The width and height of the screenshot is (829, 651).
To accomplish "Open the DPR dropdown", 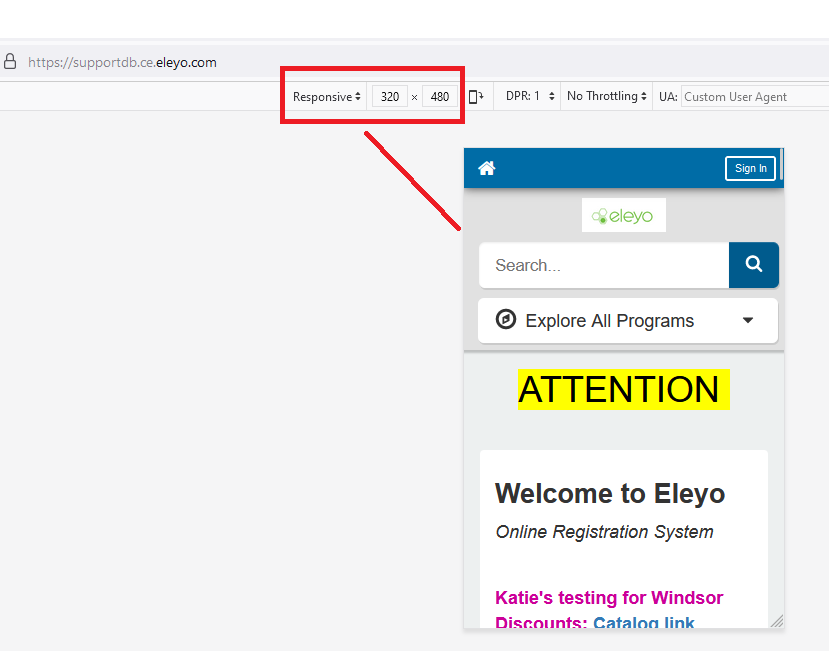I will point(529,96).
